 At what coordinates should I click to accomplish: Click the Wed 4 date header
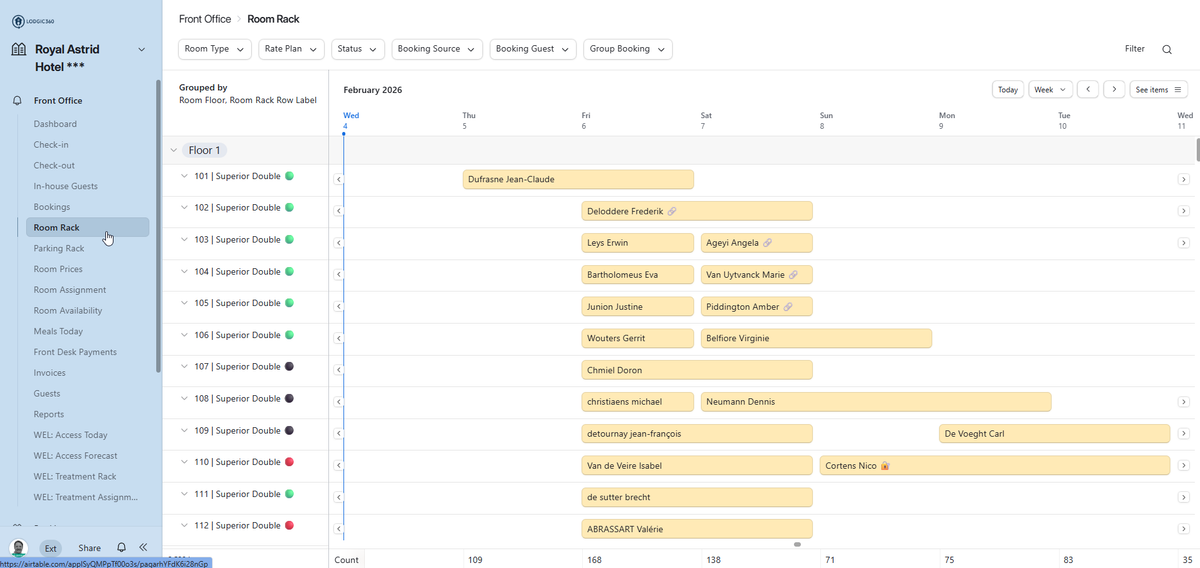[350, 121]
